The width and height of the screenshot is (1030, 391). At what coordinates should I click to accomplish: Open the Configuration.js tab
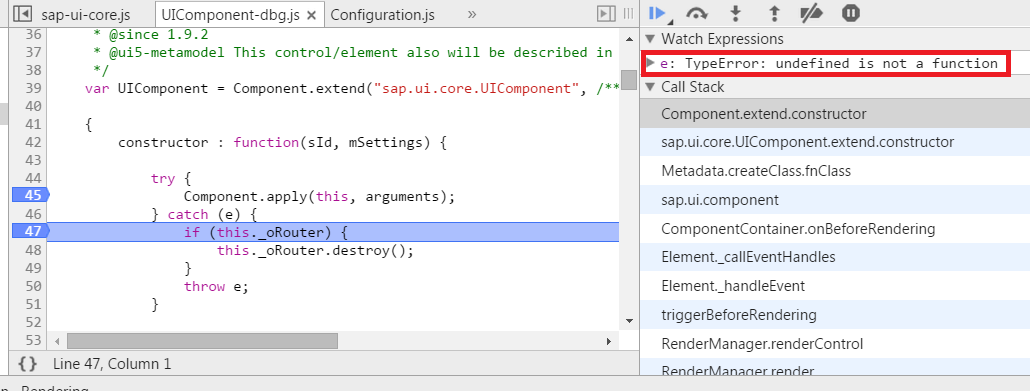pyautogui.click(x=382, y=14)
